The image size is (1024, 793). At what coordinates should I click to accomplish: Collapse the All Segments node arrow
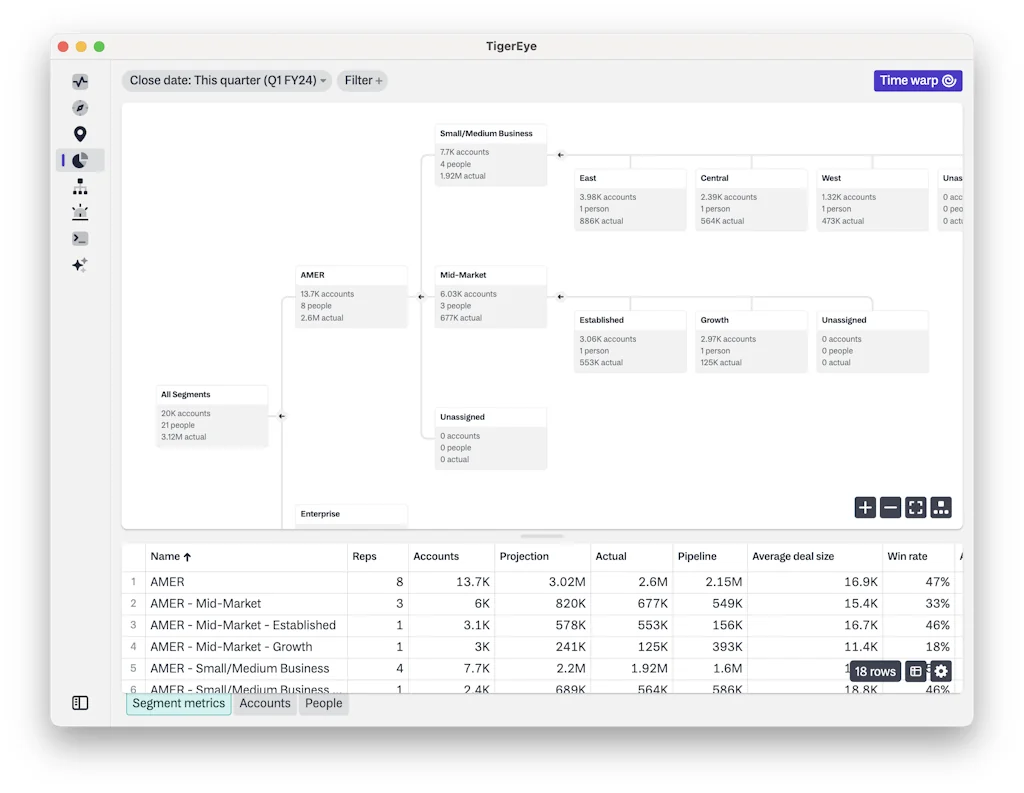(281, 416)
